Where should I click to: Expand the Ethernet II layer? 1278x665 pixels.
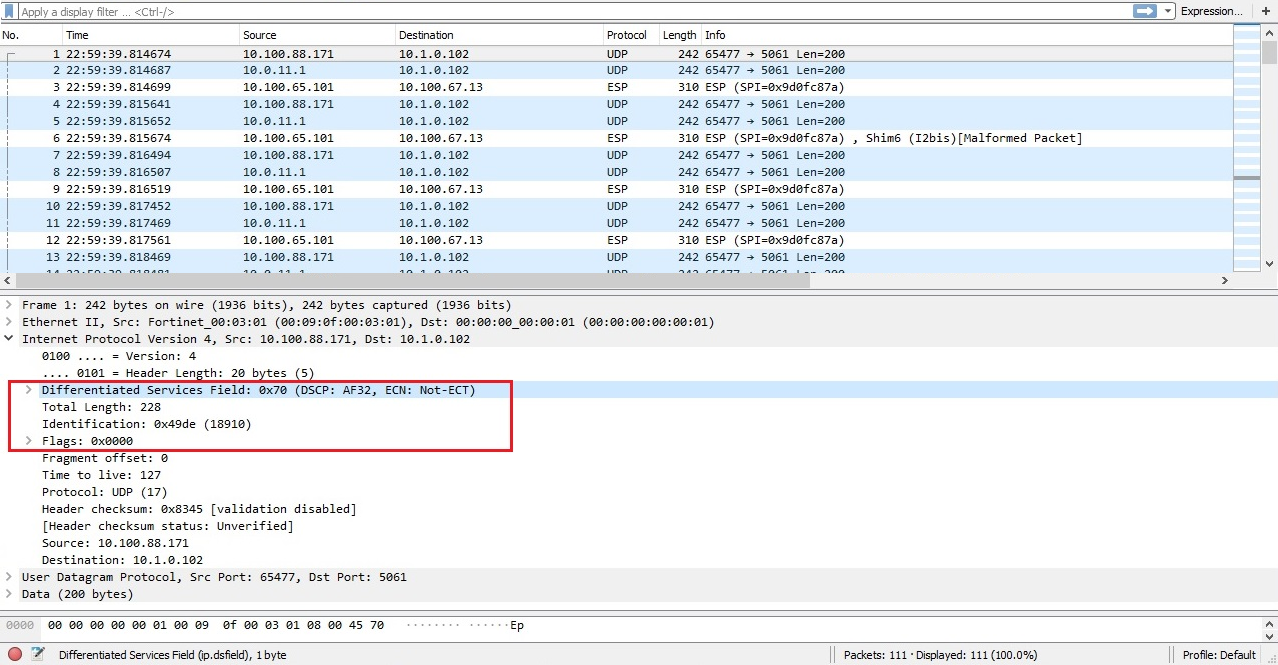tap(9, 321)
